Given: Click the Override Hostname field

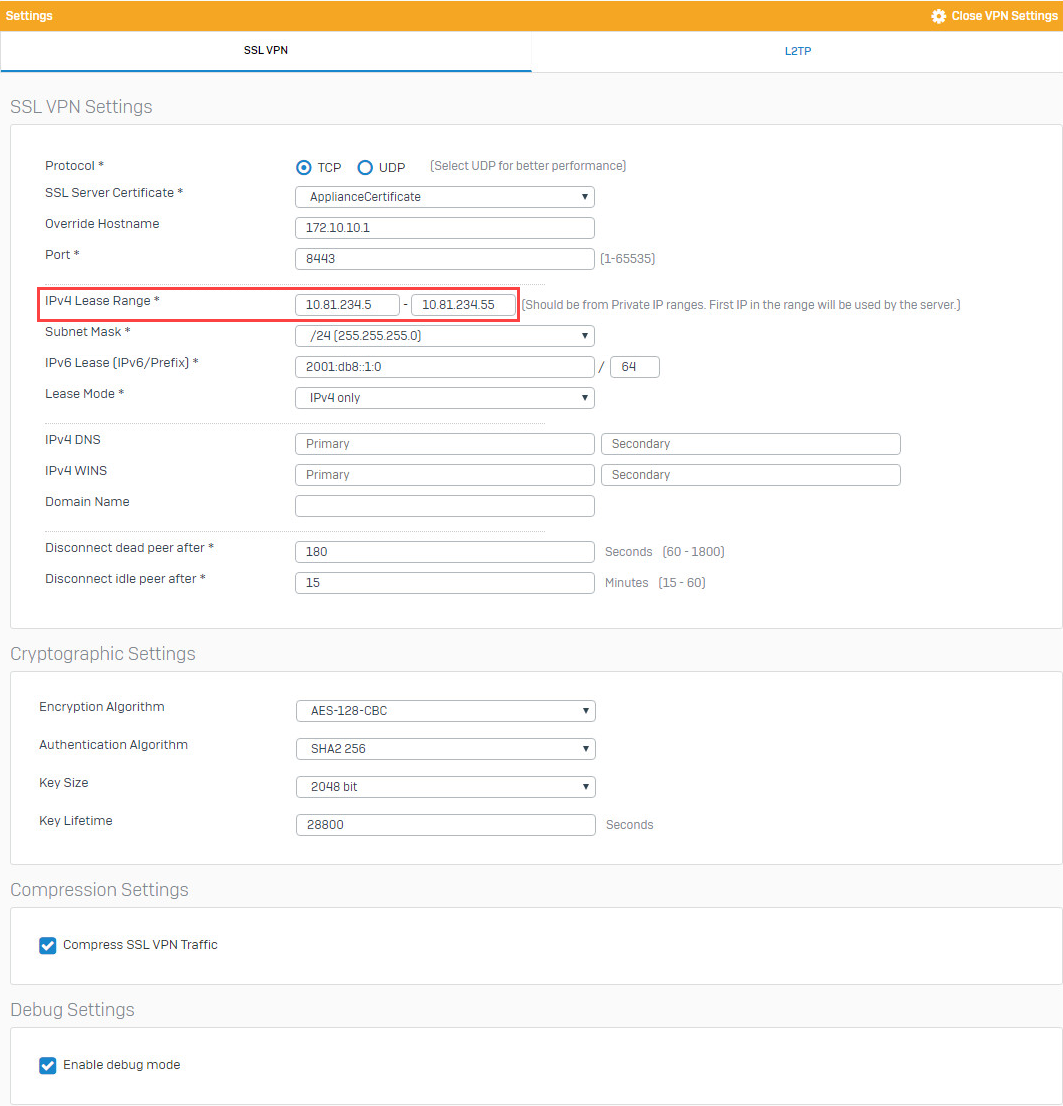Looking at the screenshot, I should [x=444, y=228].
